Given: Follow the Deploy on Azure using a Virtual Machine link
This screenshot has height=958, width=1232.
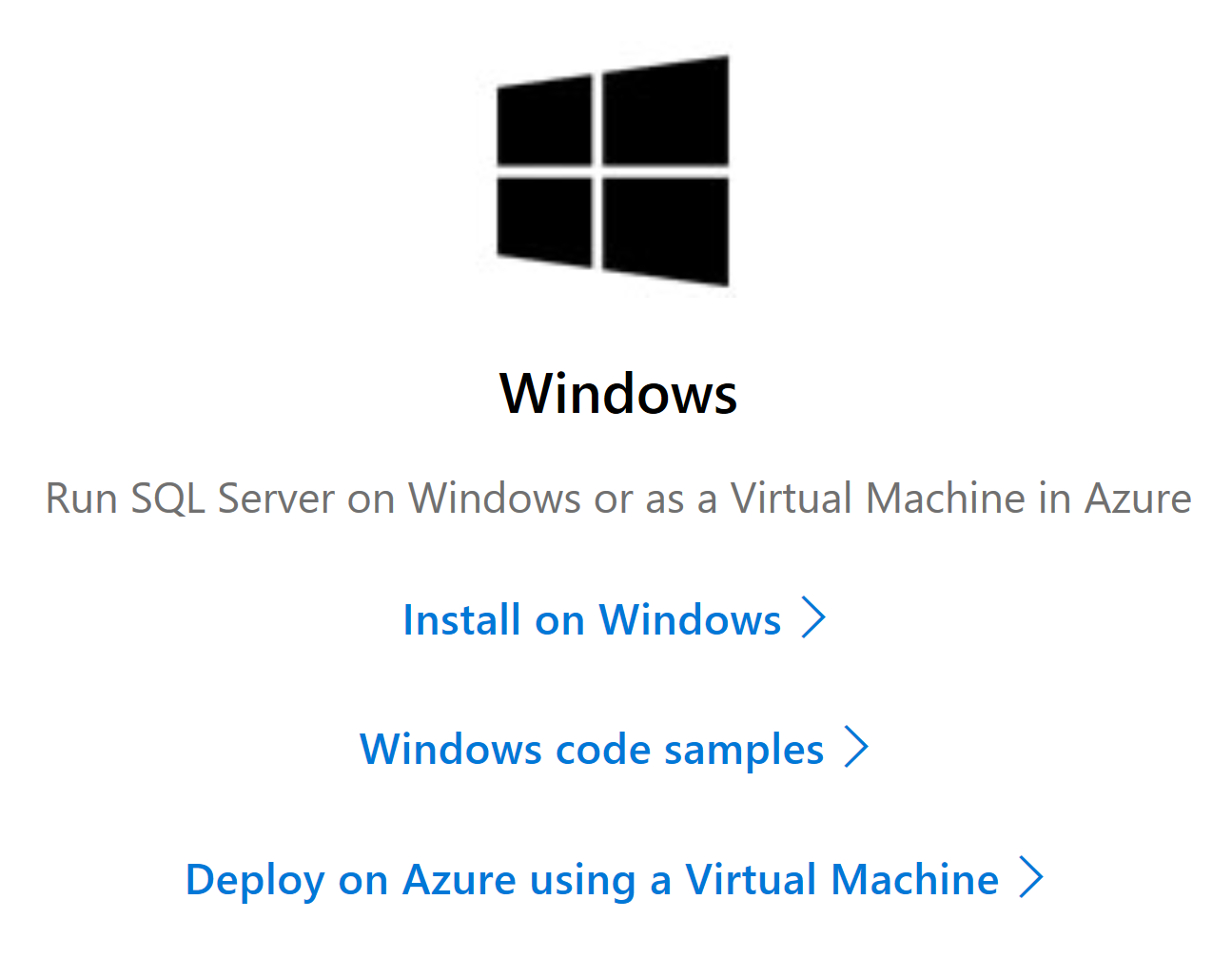Looking at the screenshot, I should [592, 880].
